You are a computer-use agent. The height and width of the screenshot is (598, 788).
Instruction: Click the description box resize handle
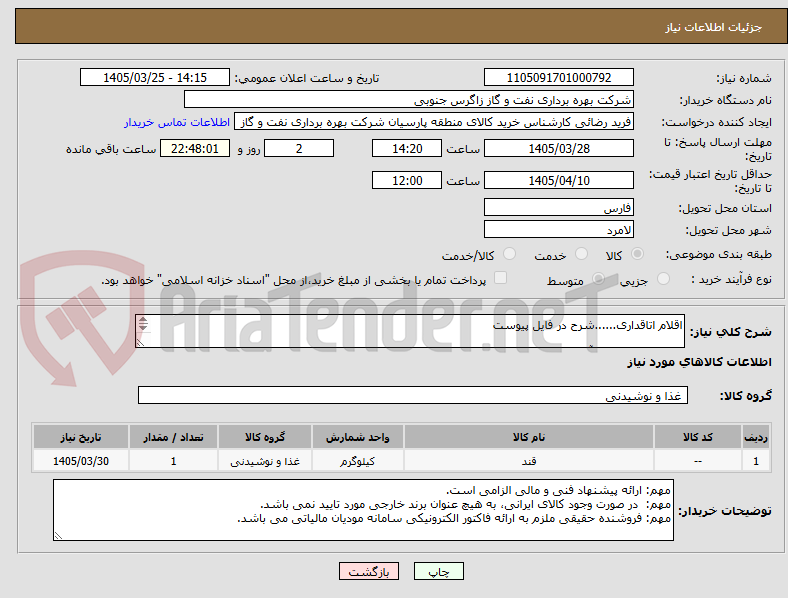click(140, 343)
